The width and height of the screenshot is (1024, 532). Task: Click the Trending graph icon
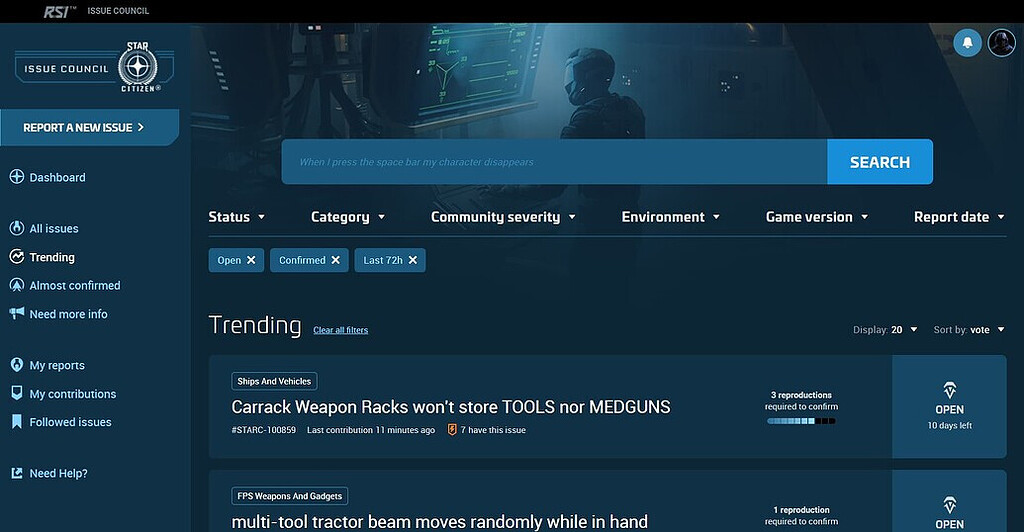pos(17,257)
